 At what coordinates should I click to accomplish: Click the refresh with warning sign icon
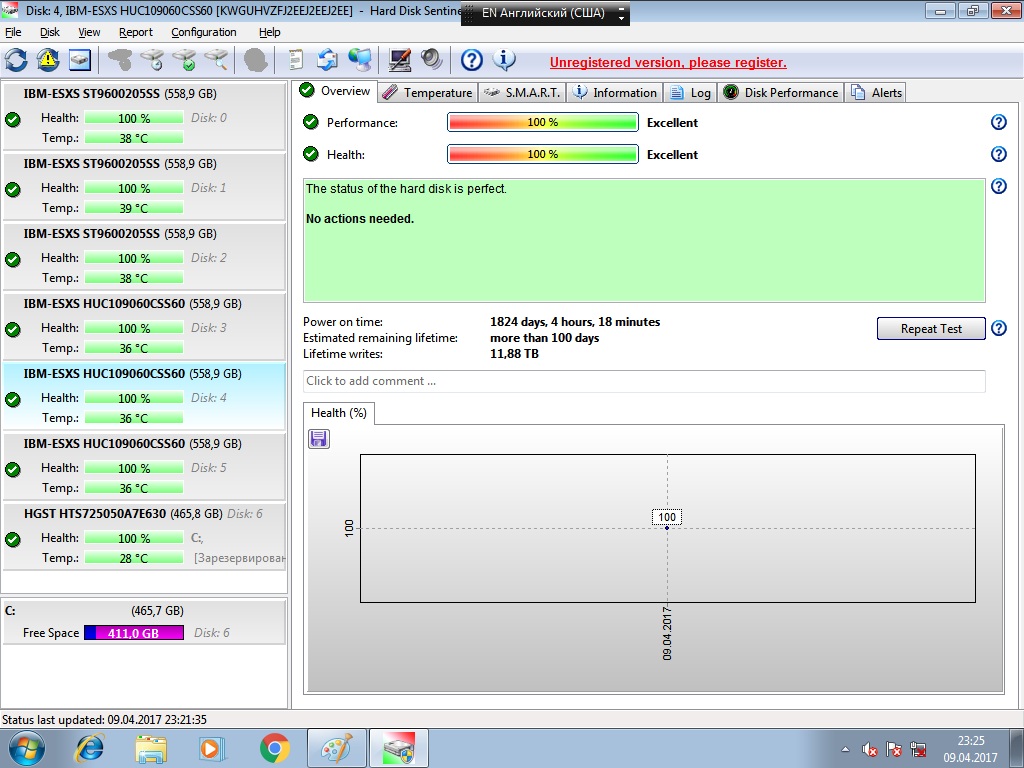[48, 60]
